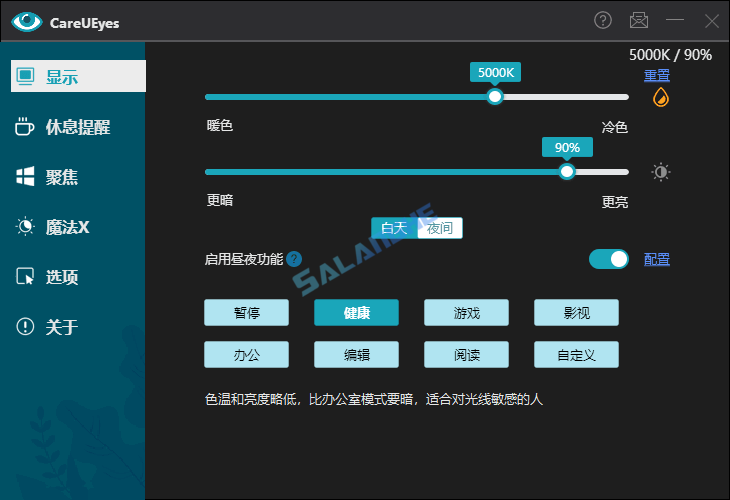This screenshot has width=730, height=500.
Task: Click the white end of color temperature track
Action: coord(566,97)
